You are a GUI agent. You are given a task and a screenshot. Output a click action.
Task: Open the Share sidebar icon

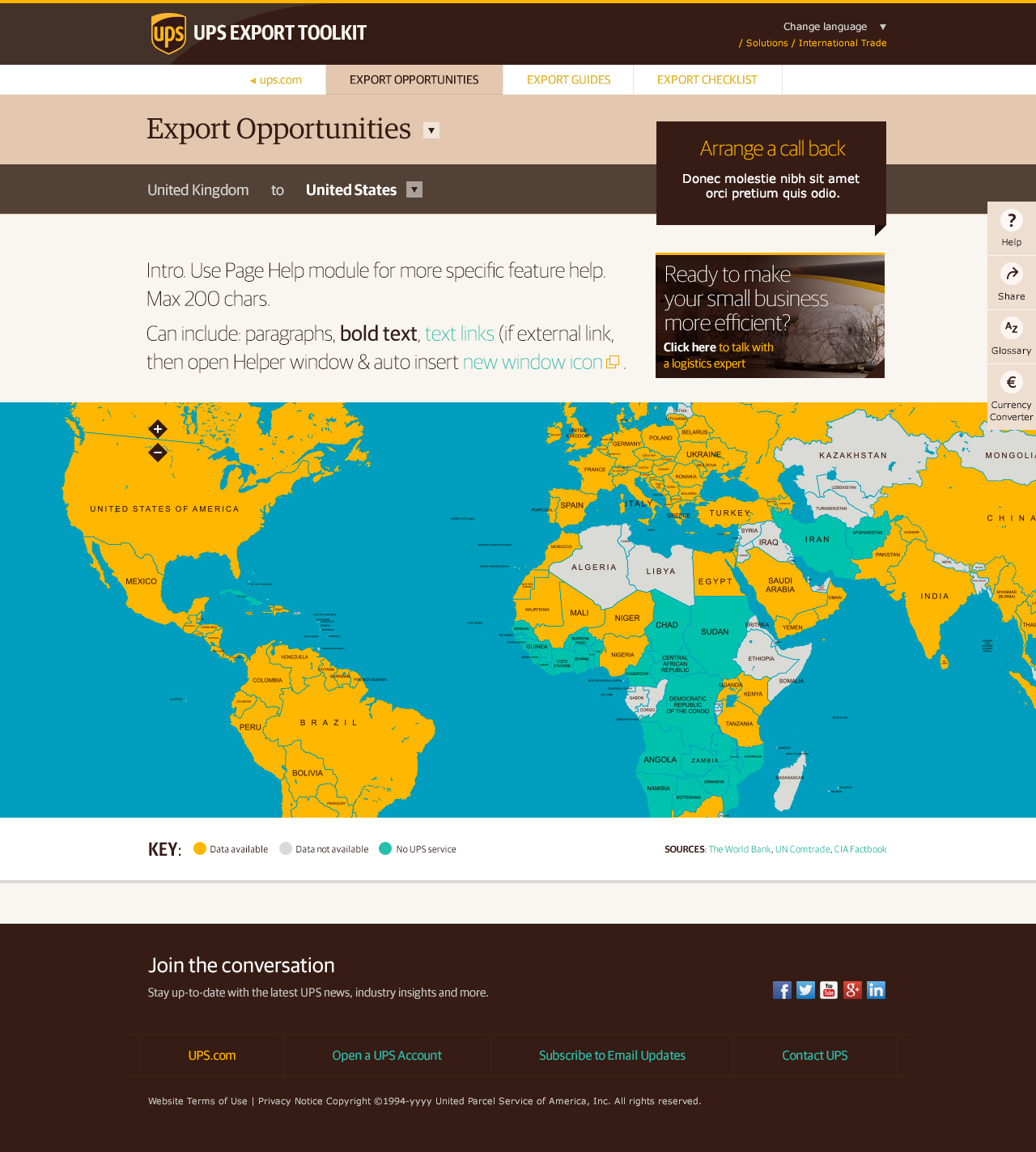[1011, 274]
